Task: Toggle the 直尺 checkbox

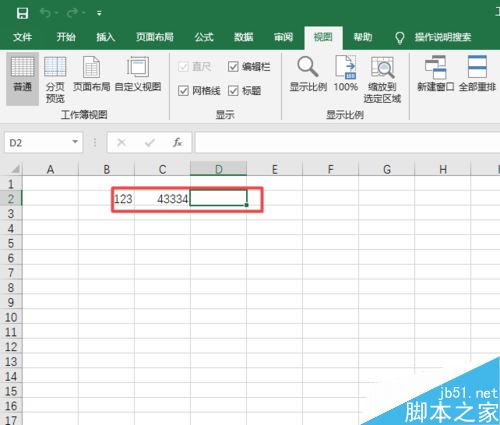Action: pos(195,67)
